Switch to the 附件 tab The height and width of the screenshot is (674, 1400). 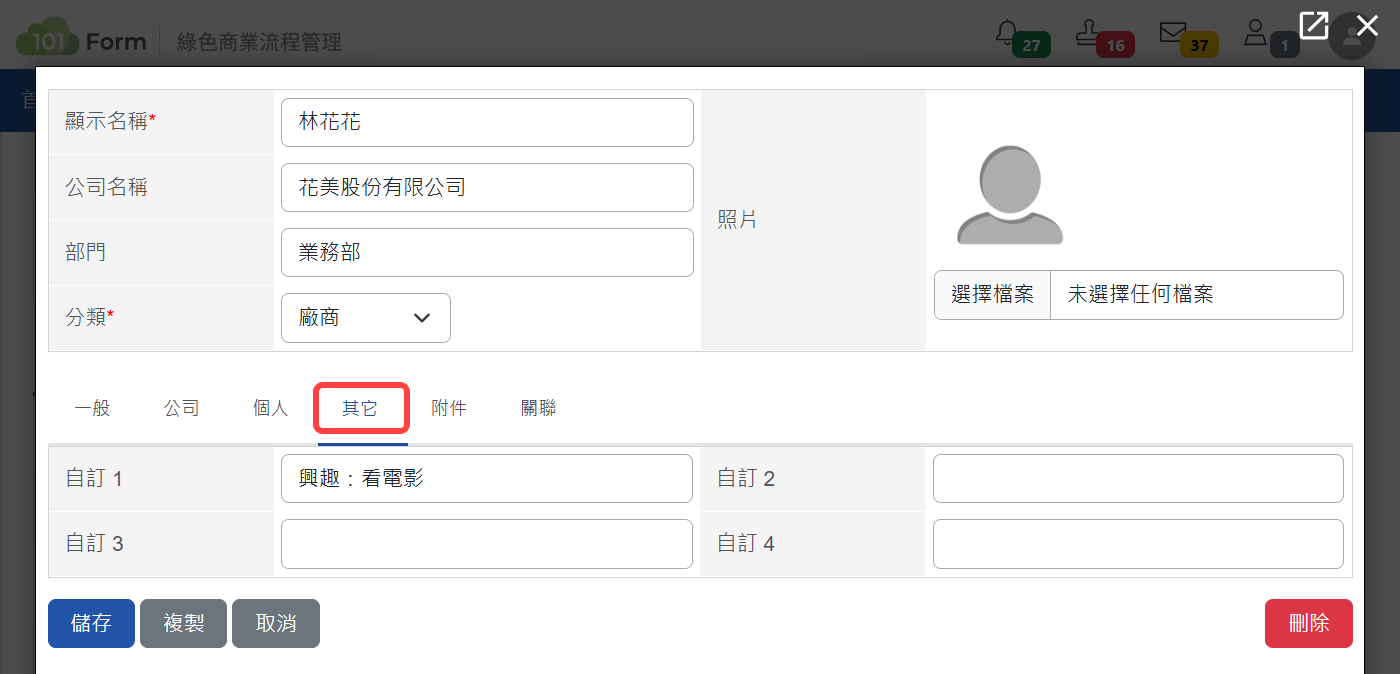tap(449, 408)
